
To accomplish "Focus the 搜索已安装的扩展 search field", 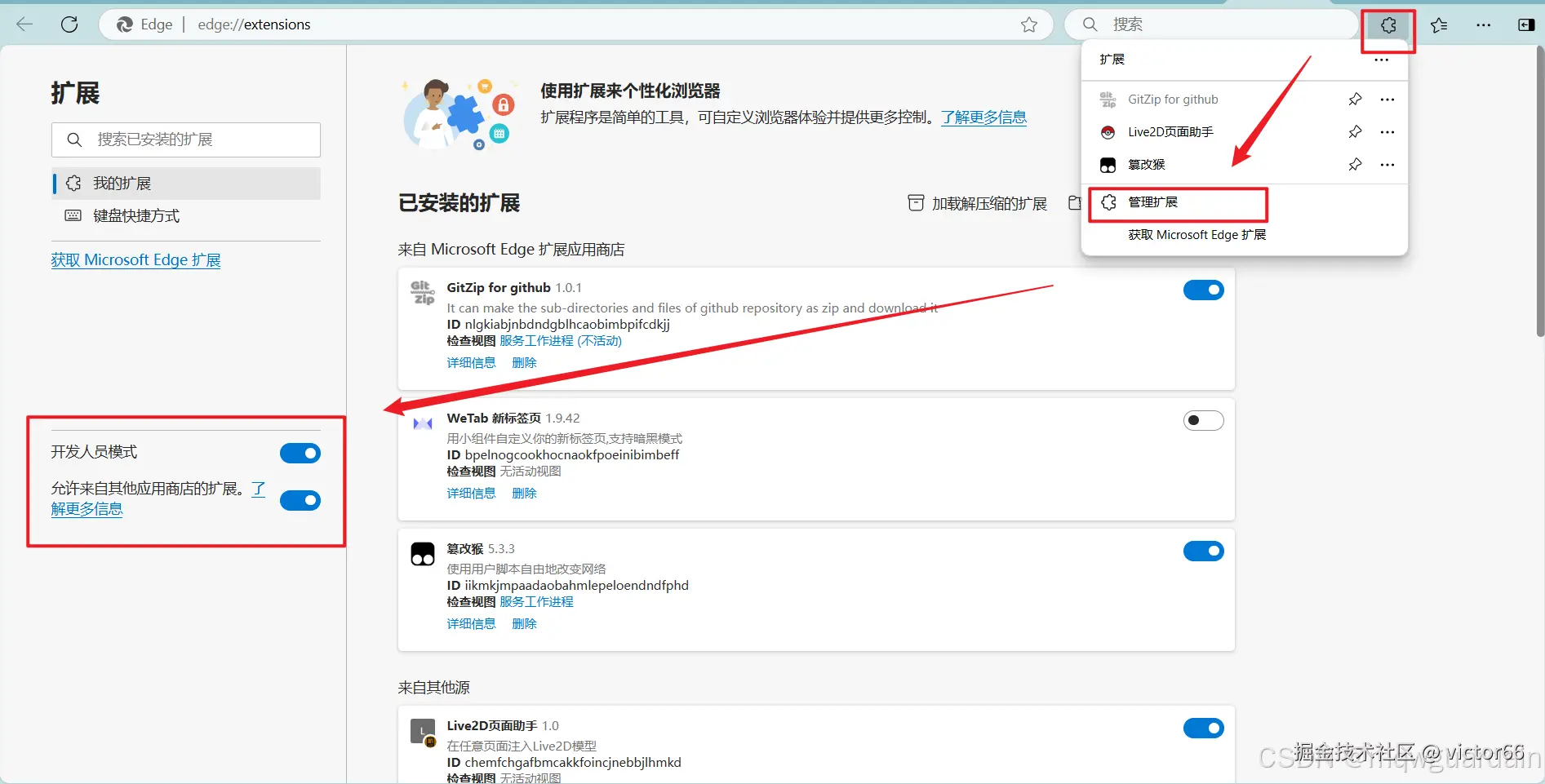I will click(186, 140).
